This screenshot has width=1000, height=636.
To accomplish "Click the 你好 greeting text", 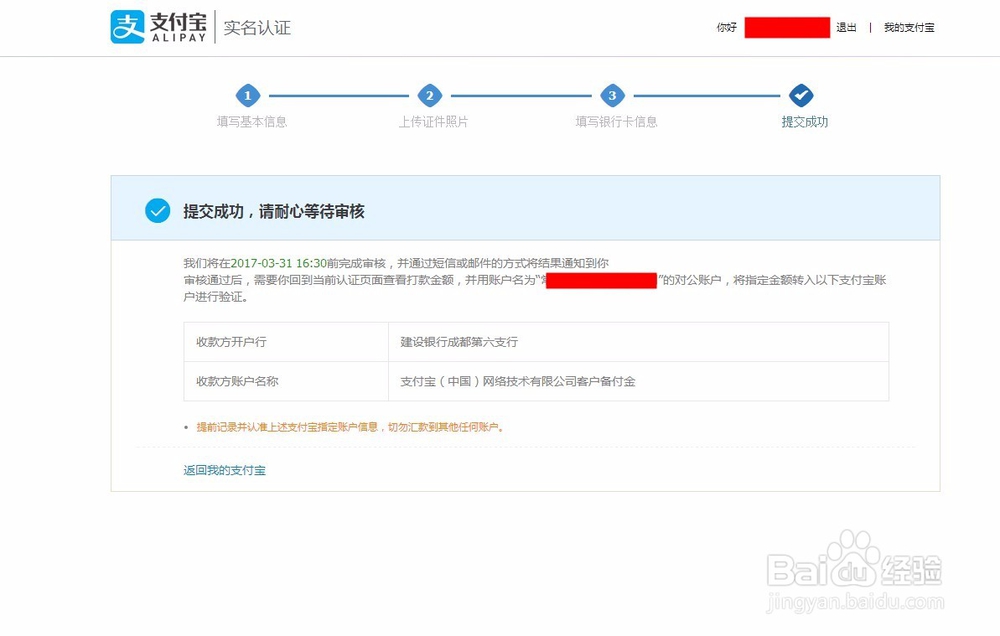I will point(726,27).
